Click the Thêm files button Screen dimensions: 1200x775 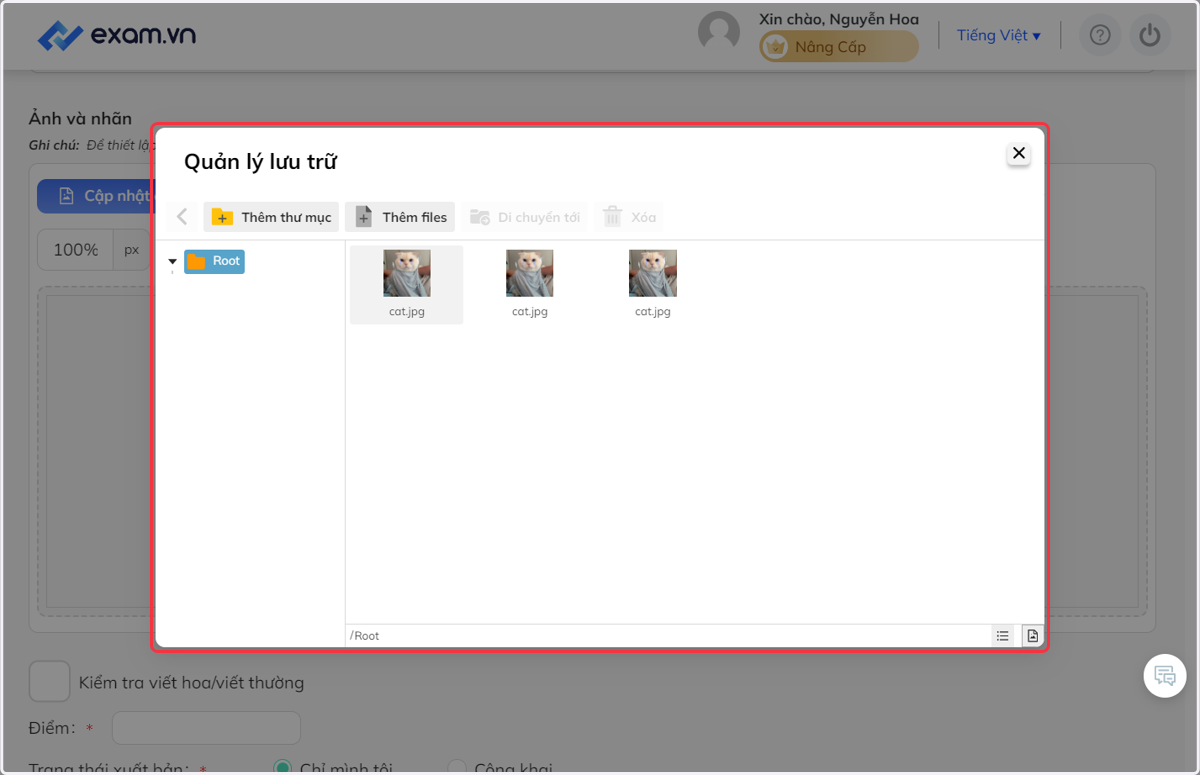(x=400, y=217)
